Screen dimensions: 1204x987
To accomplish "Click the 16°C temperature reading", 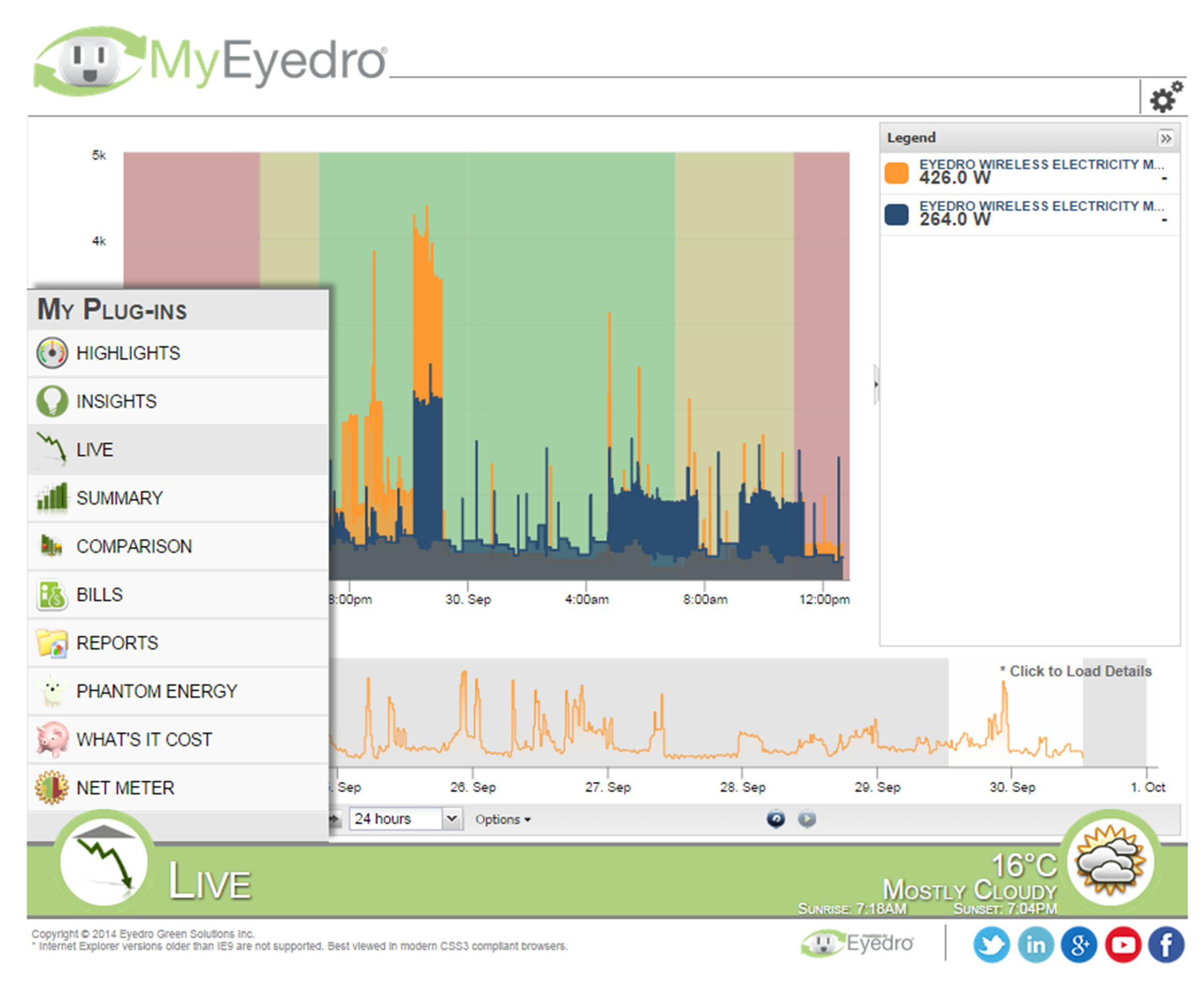I will click(1024, 867).
